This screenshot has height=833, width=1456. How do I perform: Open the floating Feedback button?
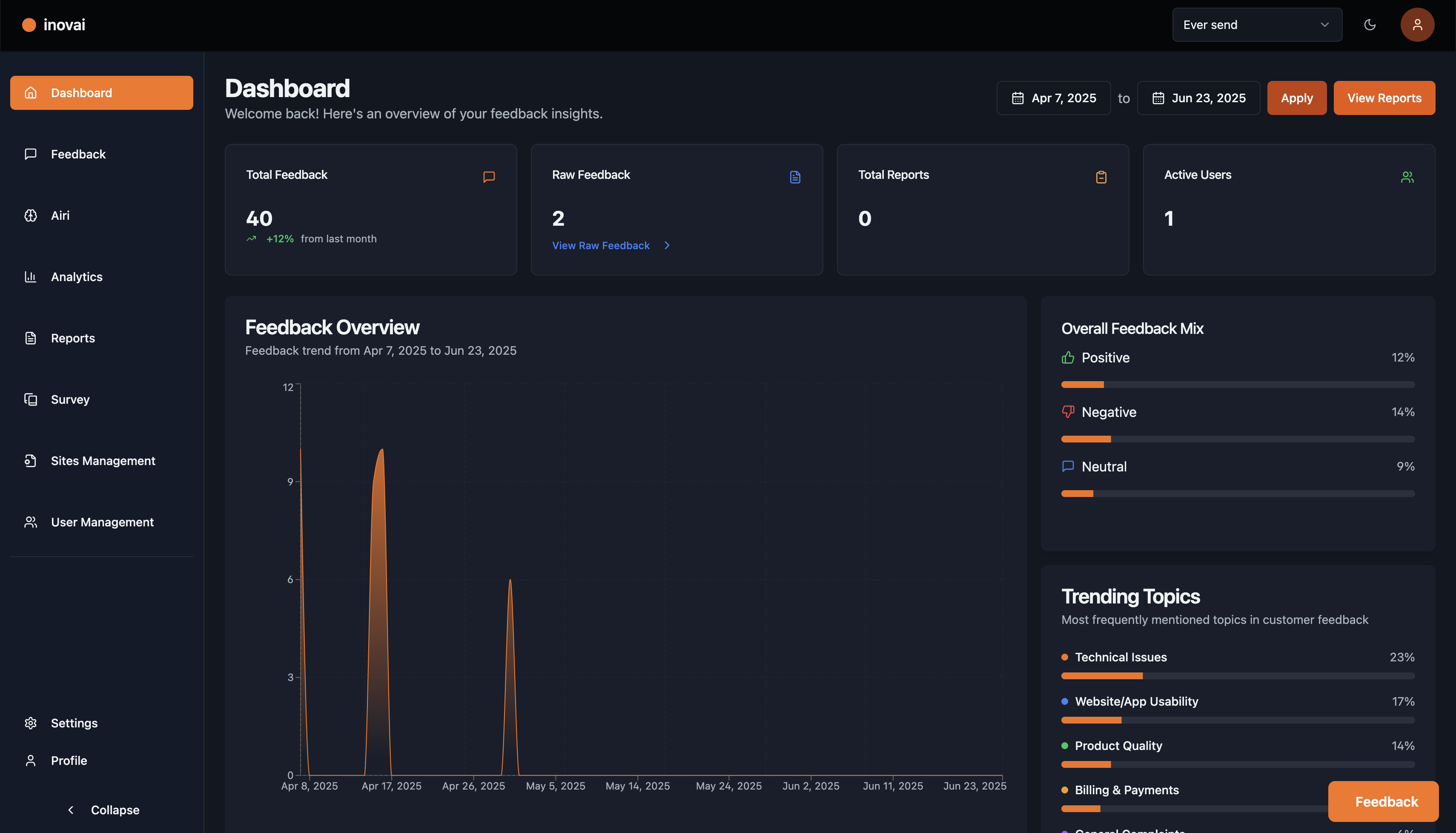(1384, 801)
